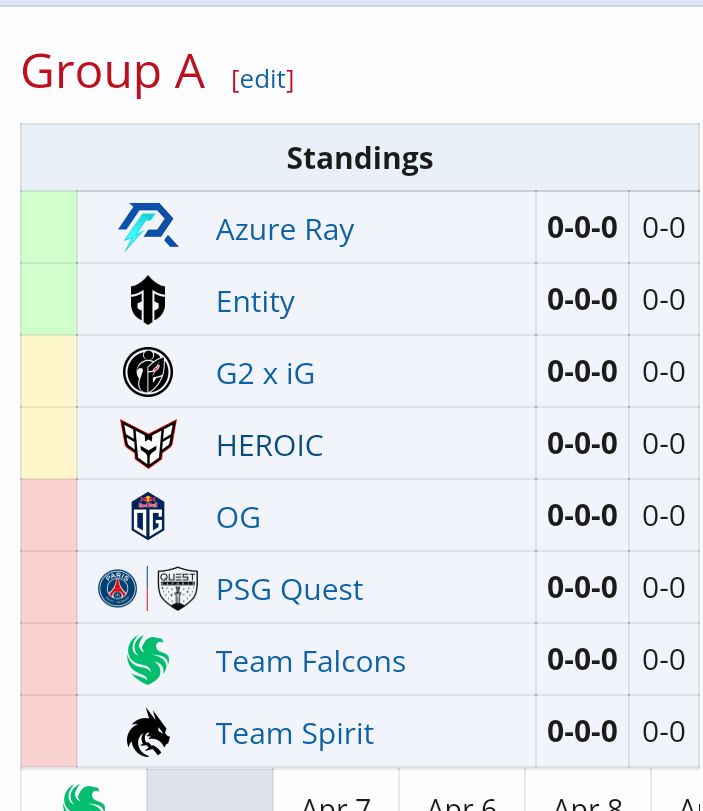This screenshot has width=703, height=811.
Task: Open the Team Falcons link
Action: click(310, 661)
